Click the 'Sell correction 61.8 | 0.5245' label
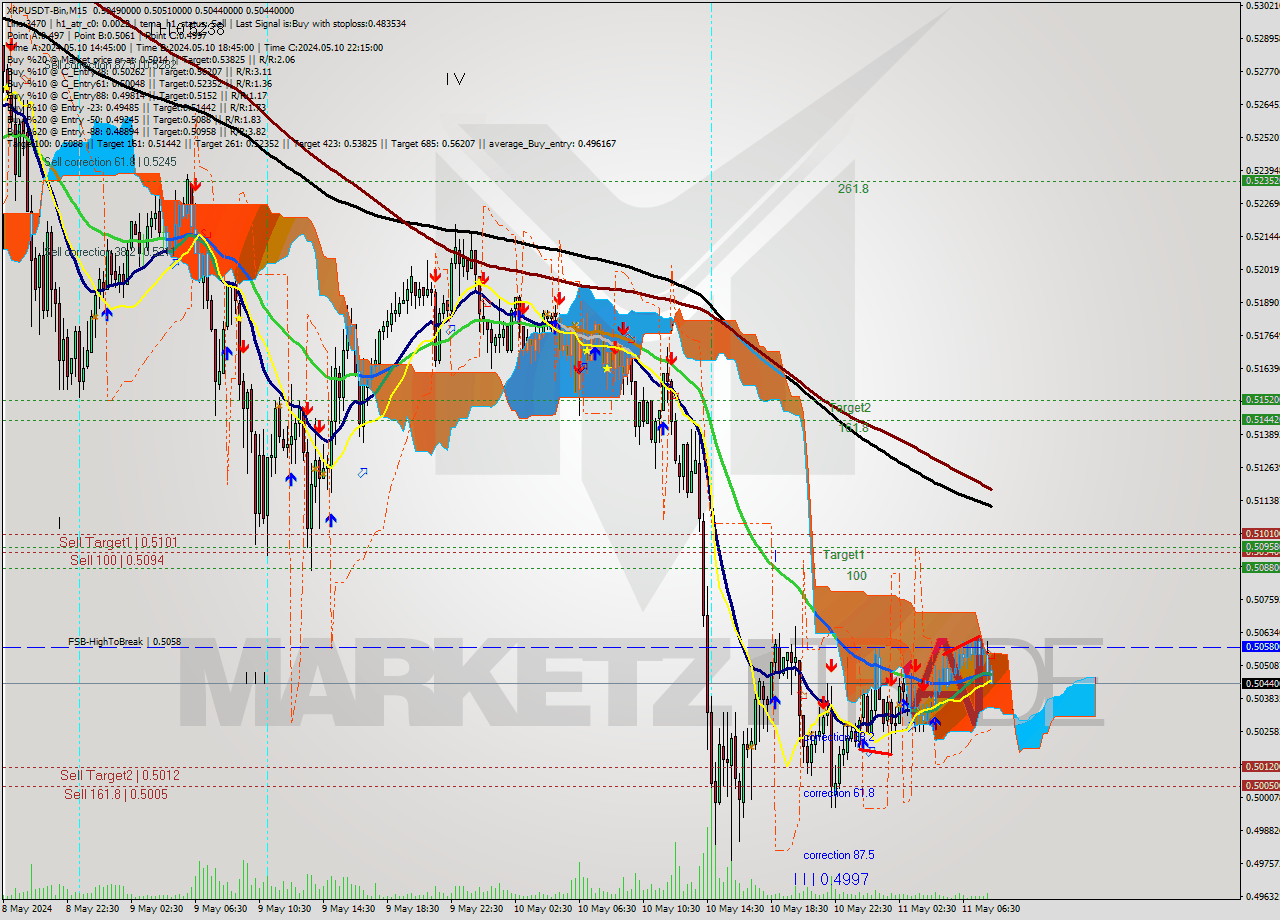Screen dimensions: 1280x920 pos(111,161)
